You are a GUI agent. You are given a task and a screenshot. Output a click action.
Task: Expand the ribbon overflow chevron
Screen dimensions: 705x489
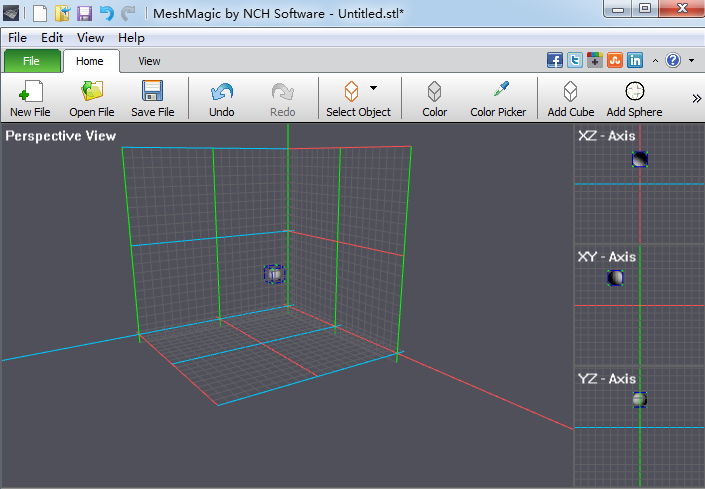(696, 98)
